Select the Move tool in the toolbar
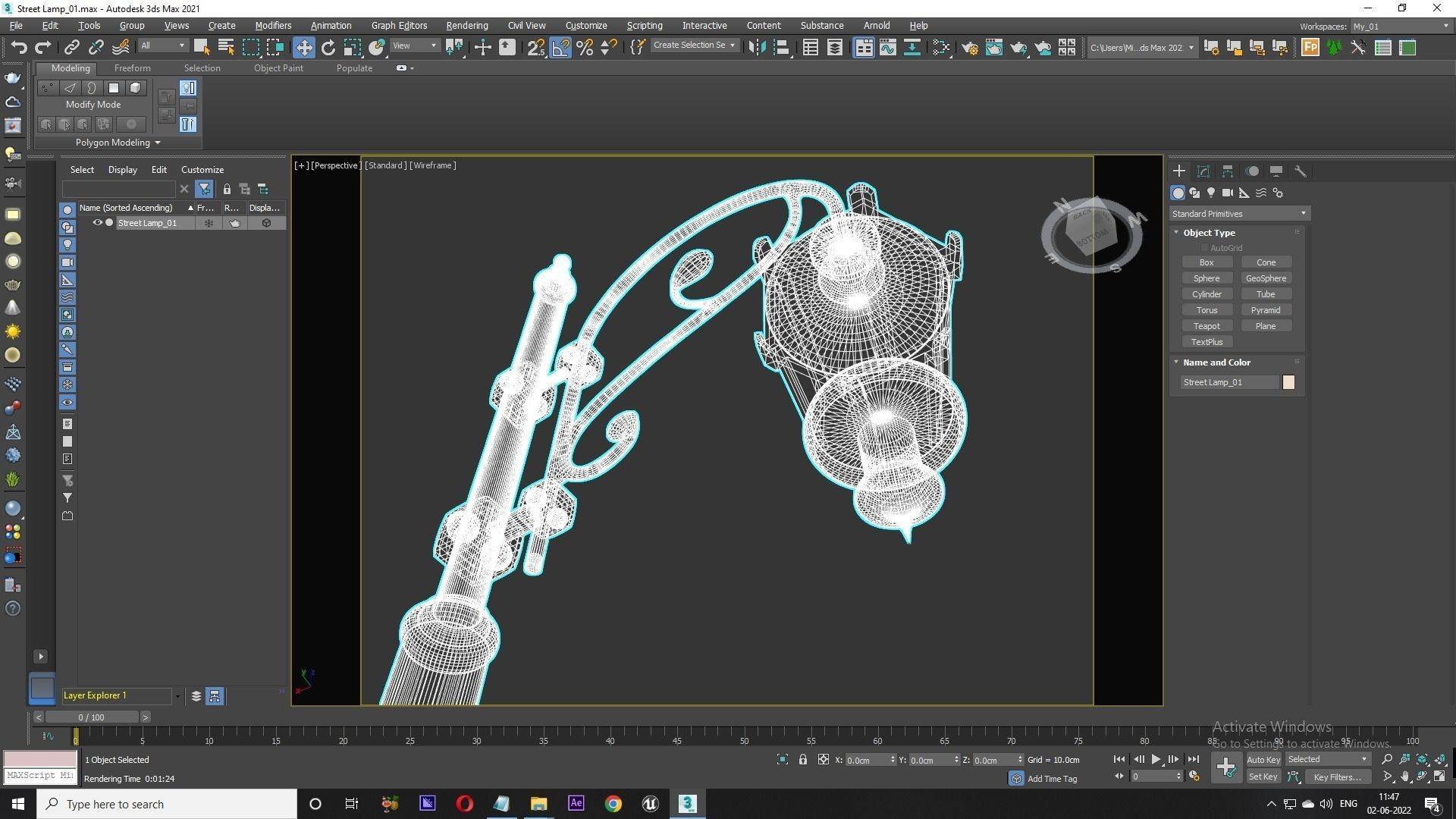1456x819 pixels. tap(303, 48)
